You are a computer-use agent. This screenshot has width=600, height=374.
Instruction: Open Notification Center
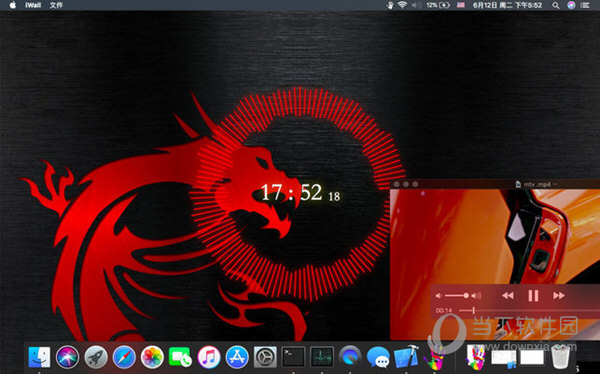point(585,5)
